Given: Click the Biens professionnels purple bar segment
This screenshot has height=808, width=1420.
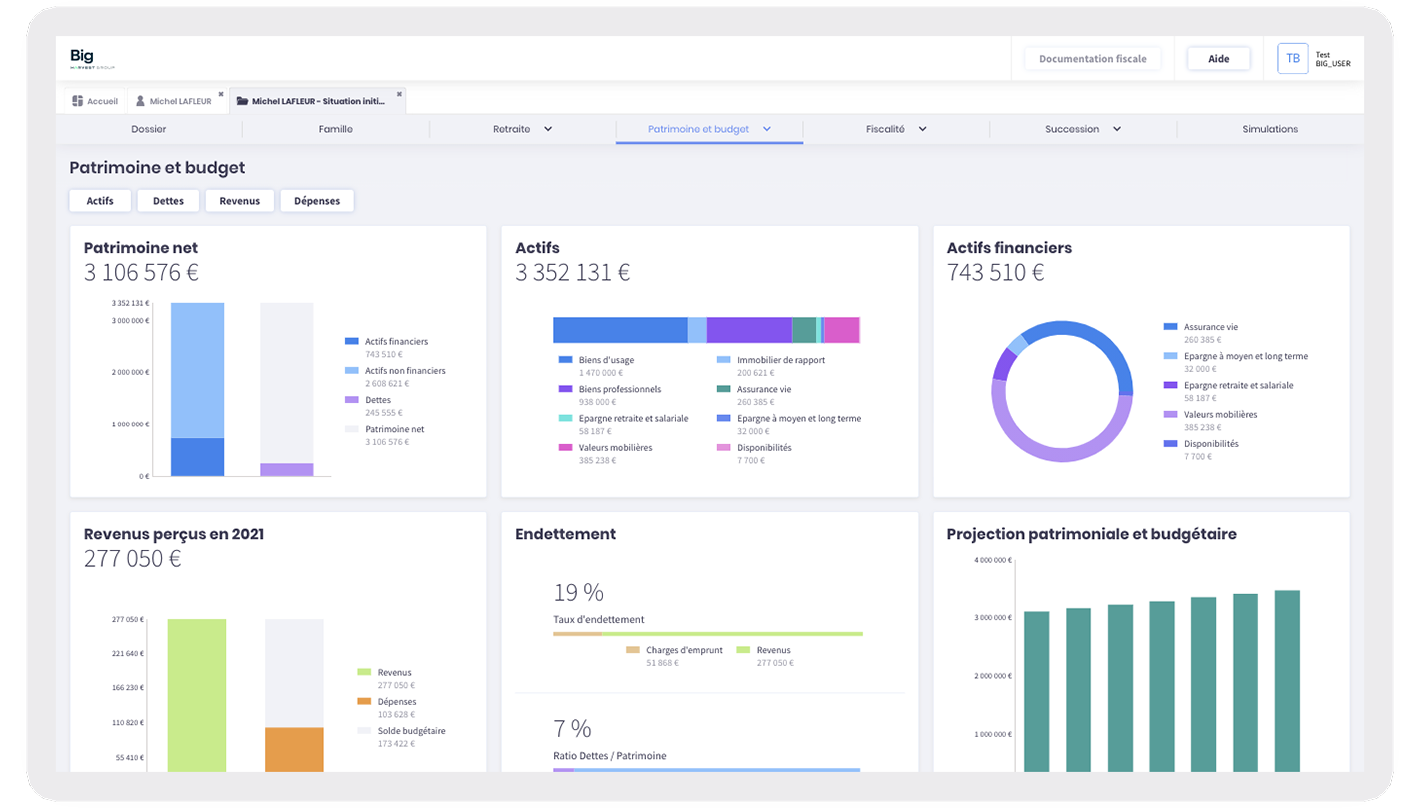Looking at the screenshot, I should (x=748, y=330).
